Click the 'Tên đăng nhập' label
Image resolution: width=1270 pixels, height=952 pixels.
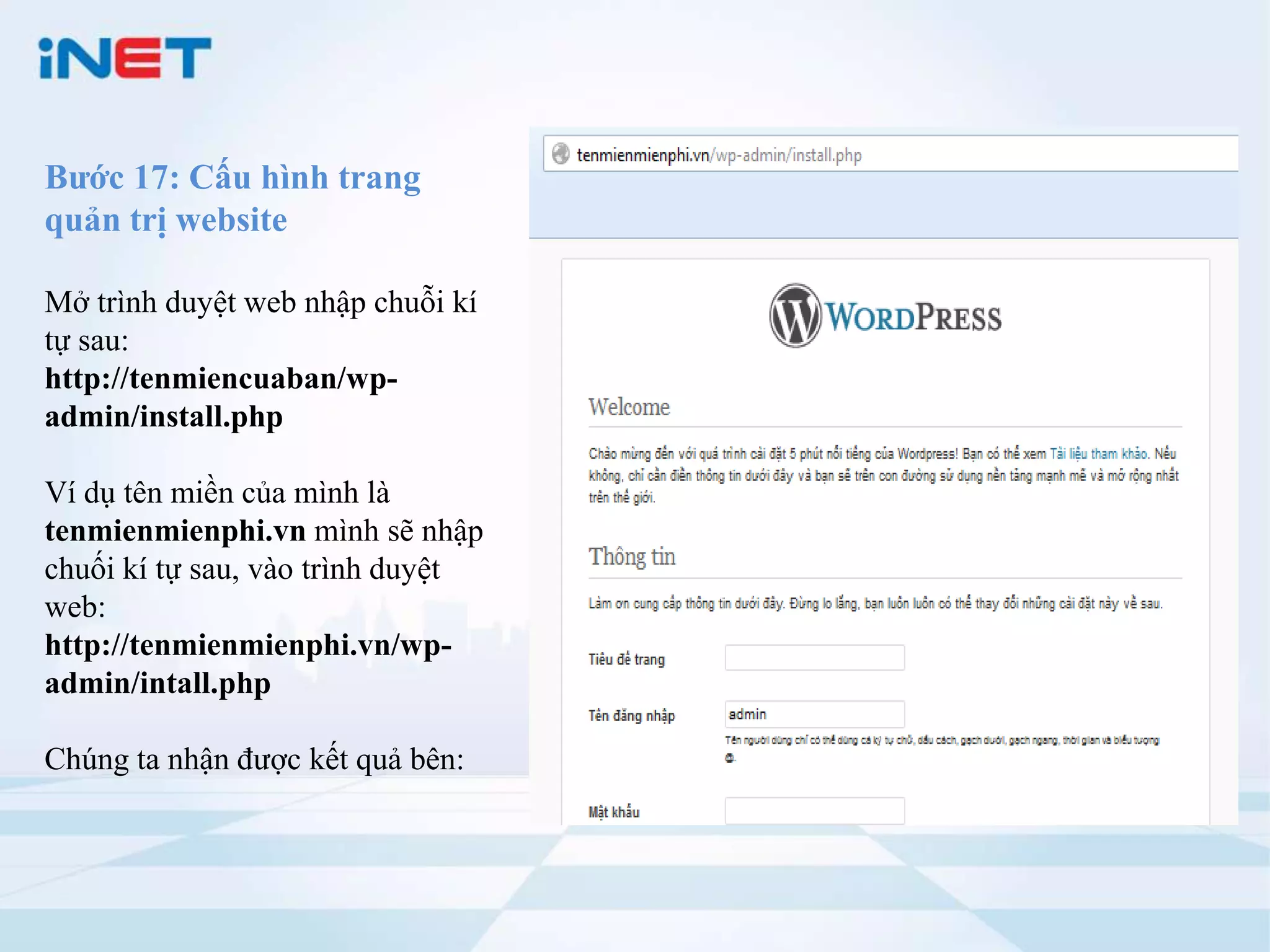pyautogui.click(x=631, y=716)
